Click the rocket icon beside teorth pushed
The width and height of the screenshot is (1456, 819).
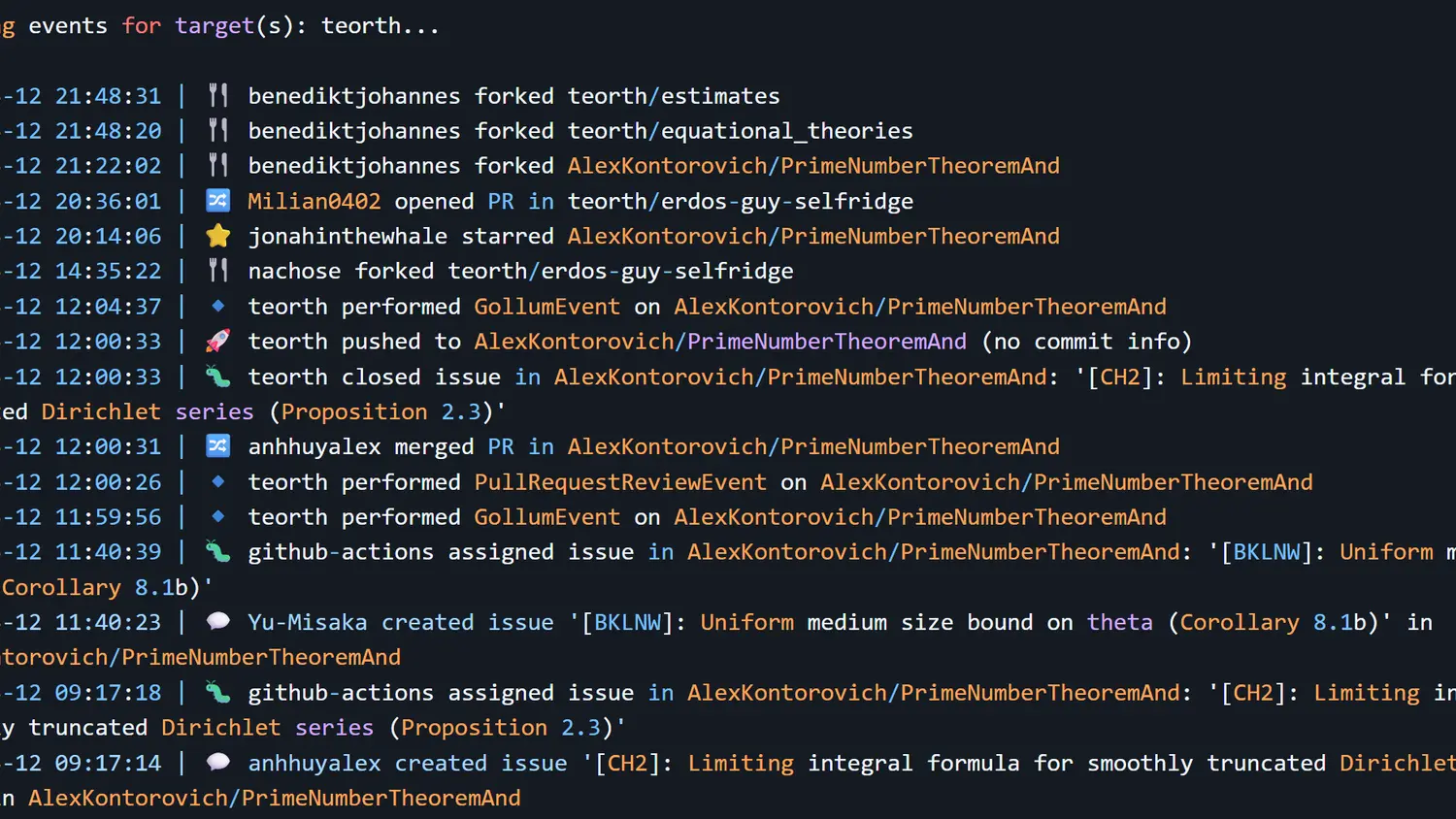(x=218, y=341)
